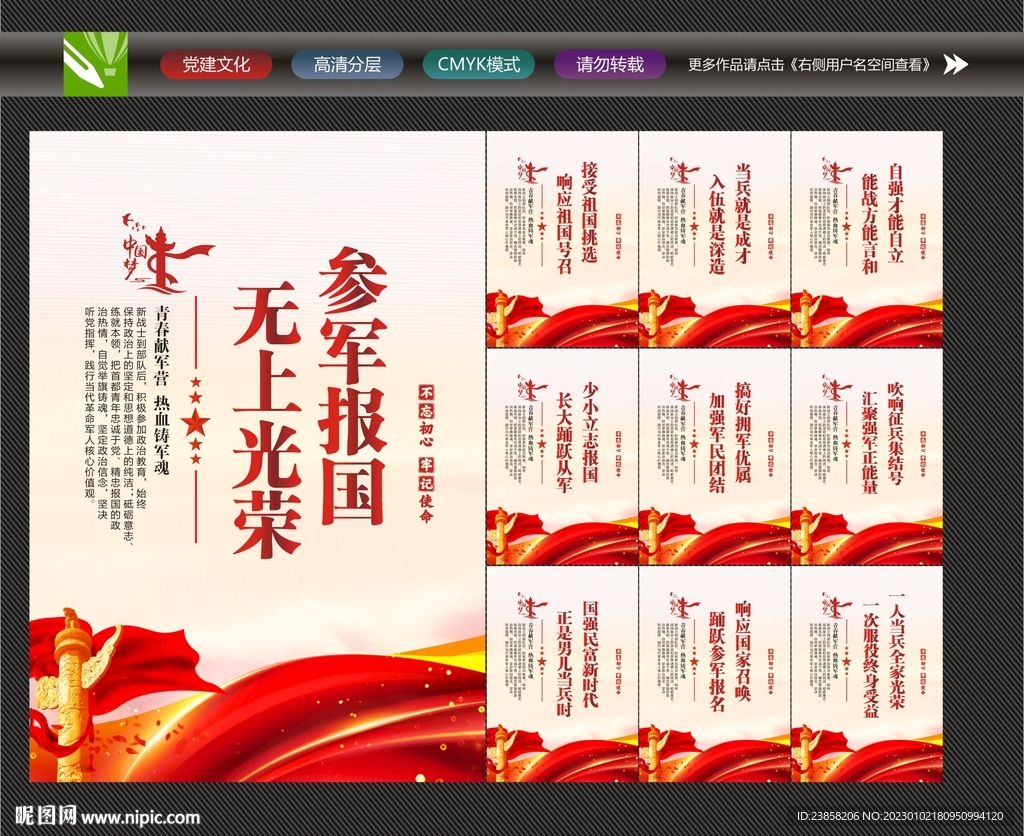The width and height of the screenshot is (1024, 836).
Task: Click the 党建文化 red pill button
Action: 216,65
